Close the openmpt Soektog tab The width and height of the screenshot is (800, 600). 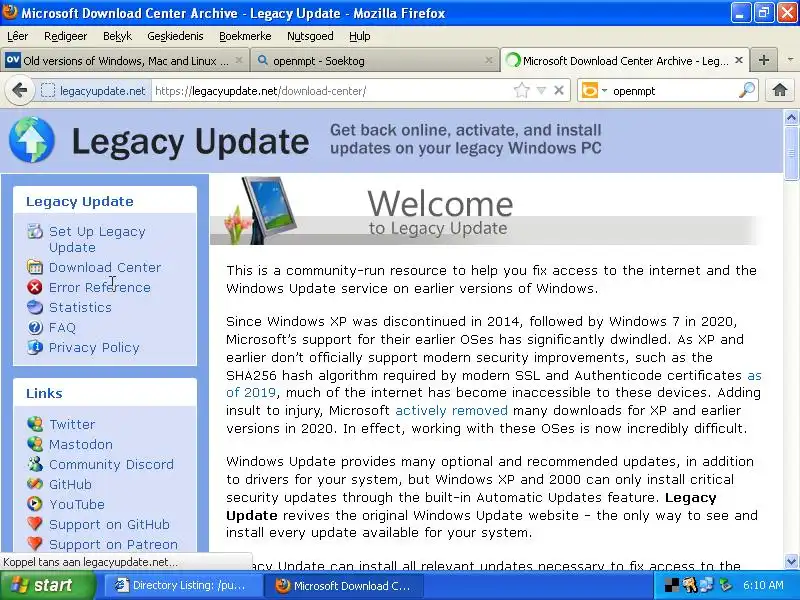[x=489, y=60]
